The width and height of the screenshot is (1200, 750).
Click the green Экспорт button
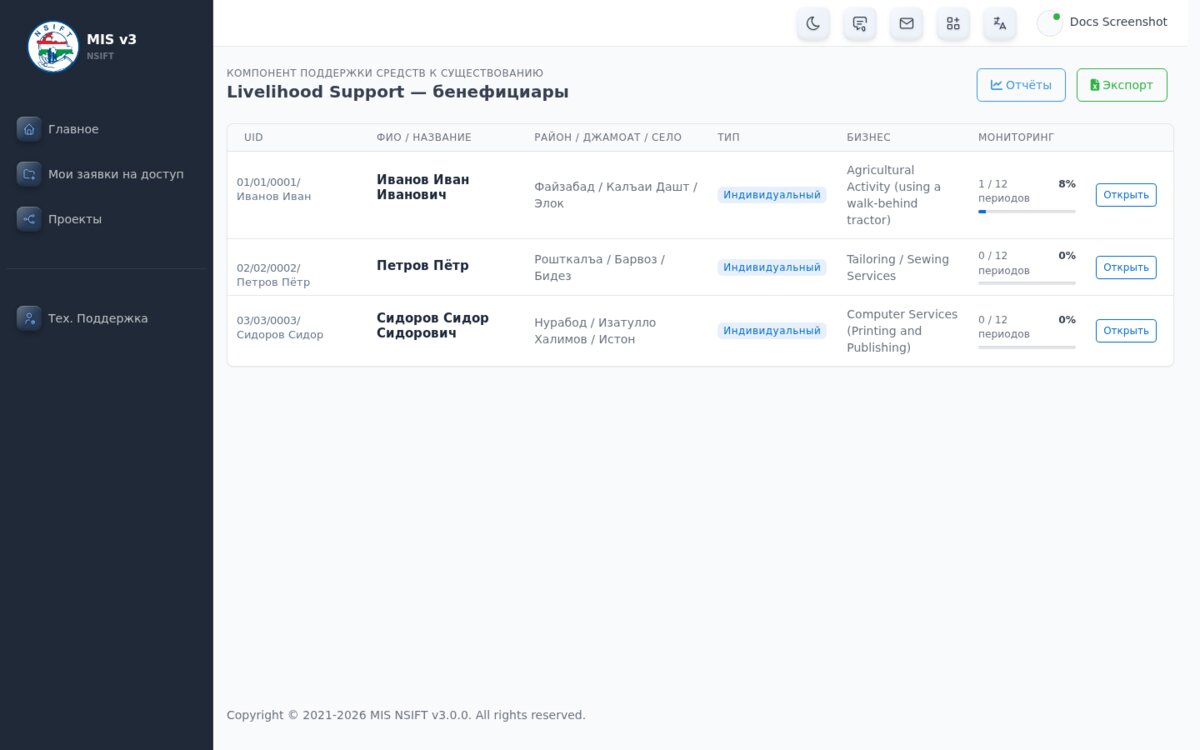1122,85
